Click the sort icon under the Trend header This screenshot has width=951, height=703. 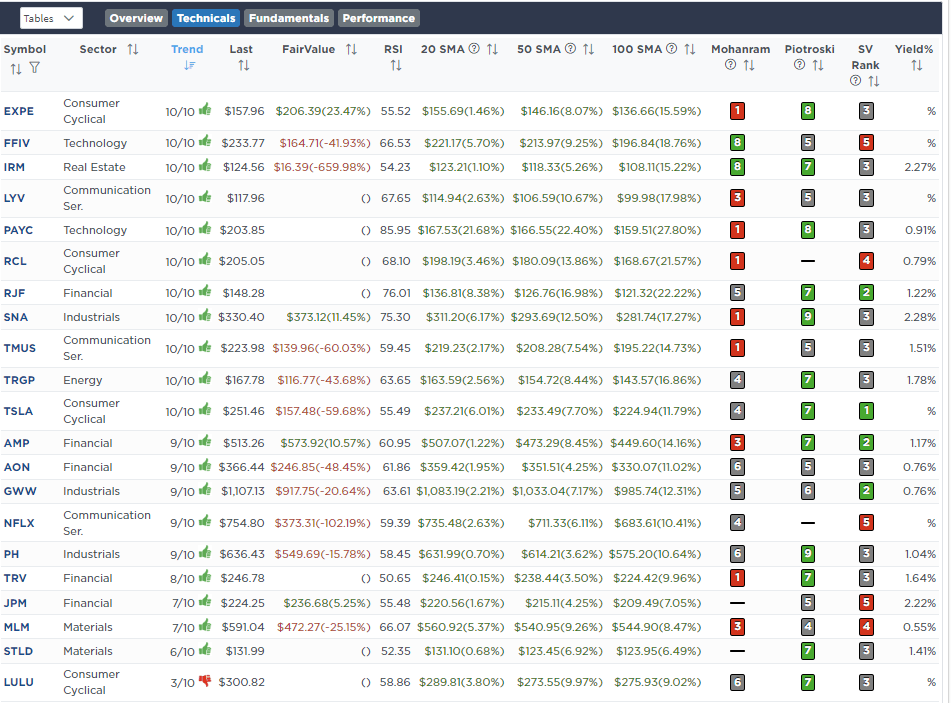coord(188,66)
